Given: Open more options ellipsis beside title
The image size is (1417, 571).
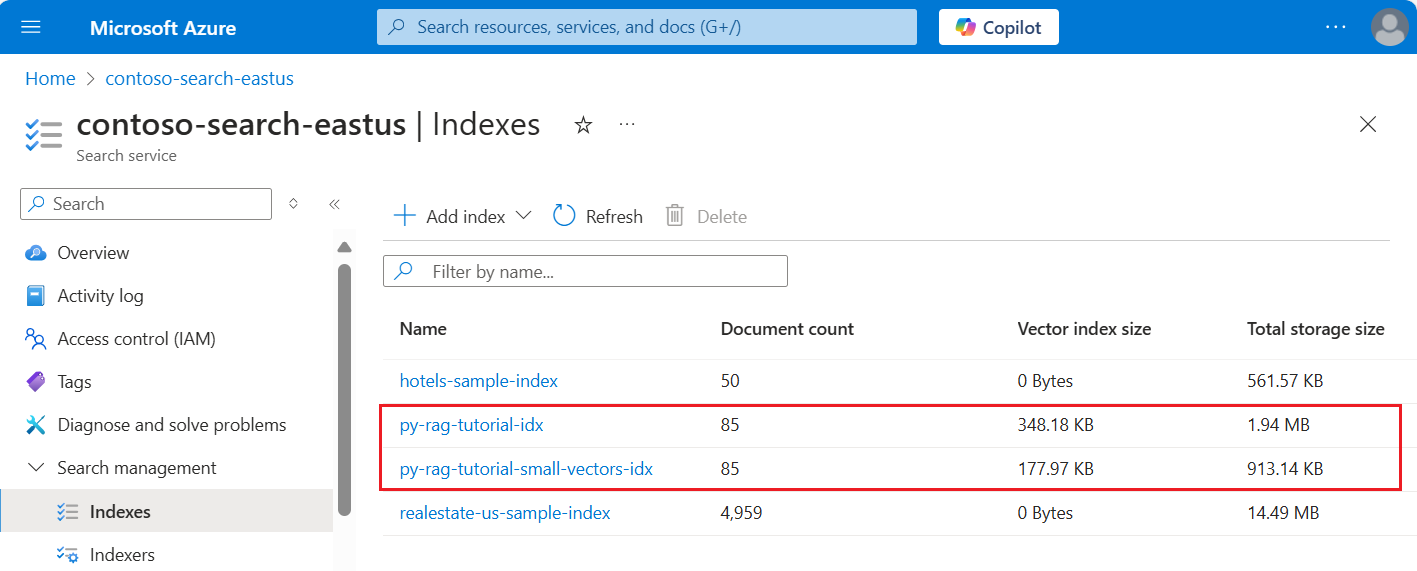Looking at the screenshot, I should (627, 125).
